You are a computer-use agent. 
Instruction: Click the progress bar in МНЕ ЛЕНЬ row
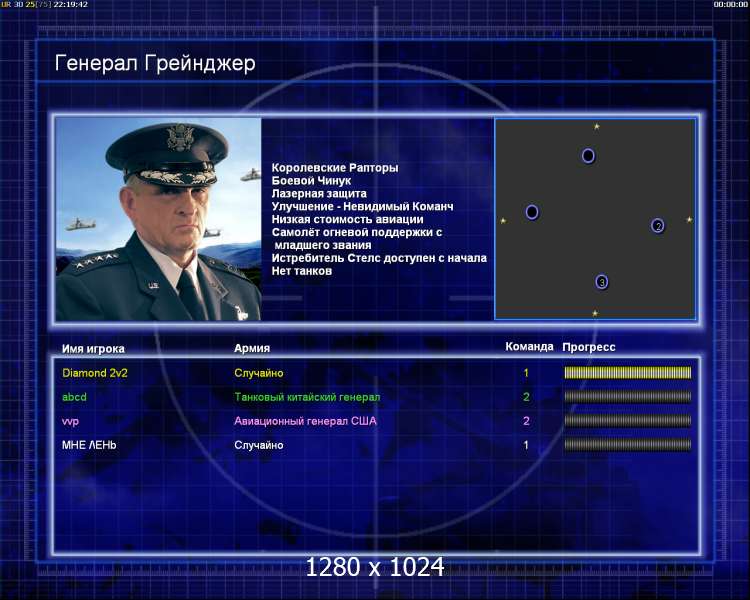click(x=628, y=445)
